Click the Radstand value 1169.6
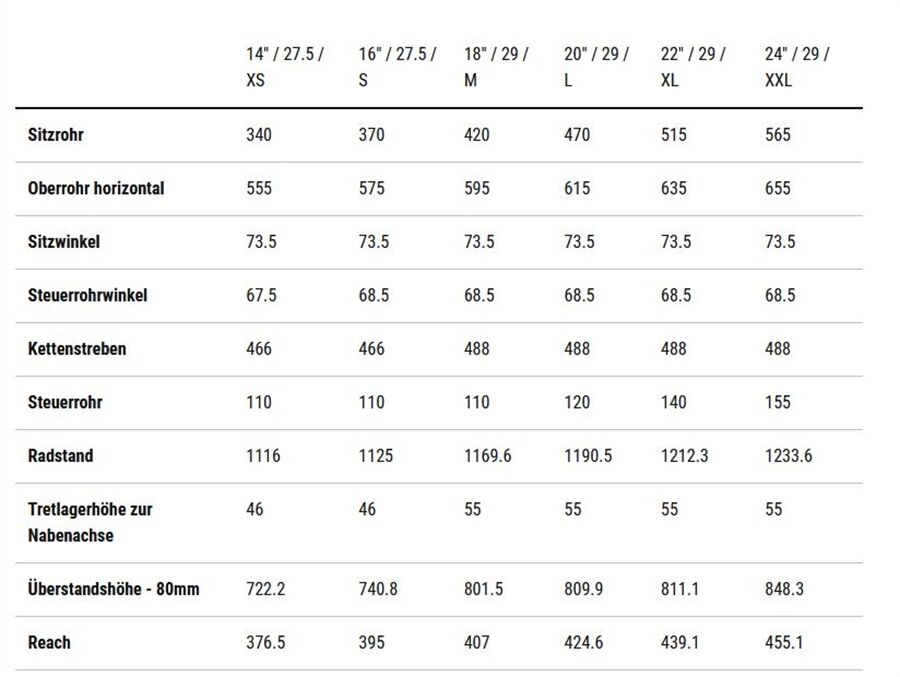900x677 pixels. [x=487, y=456]
